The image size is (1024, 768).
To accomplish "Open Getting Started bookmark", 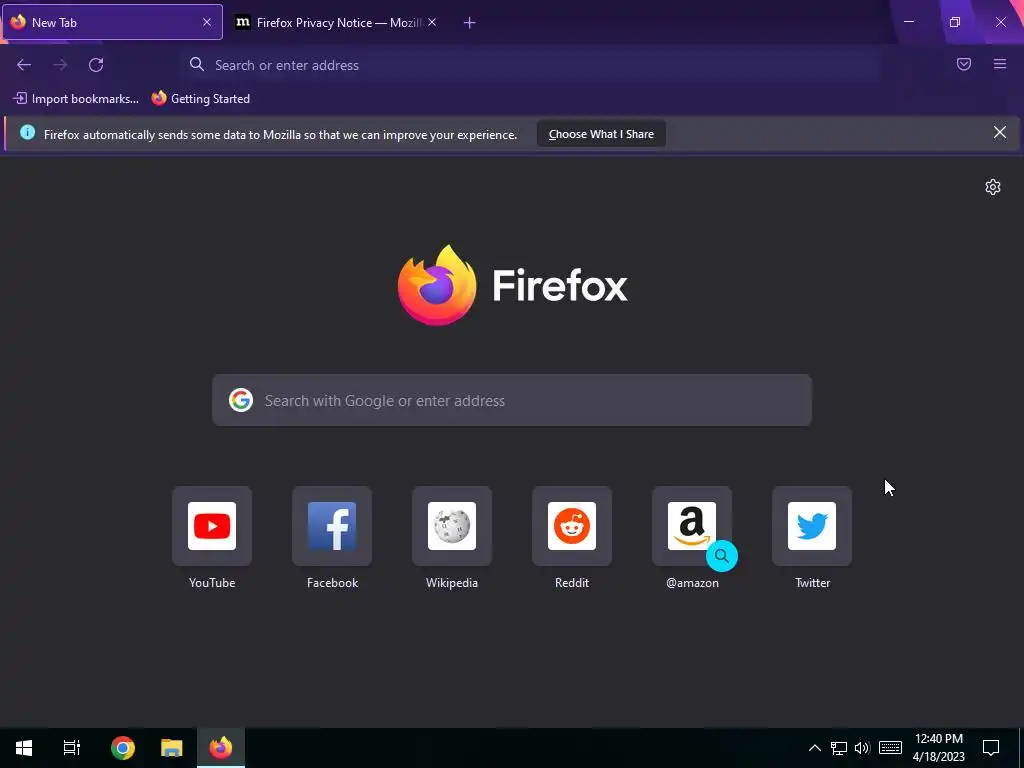I will [201, 99].
